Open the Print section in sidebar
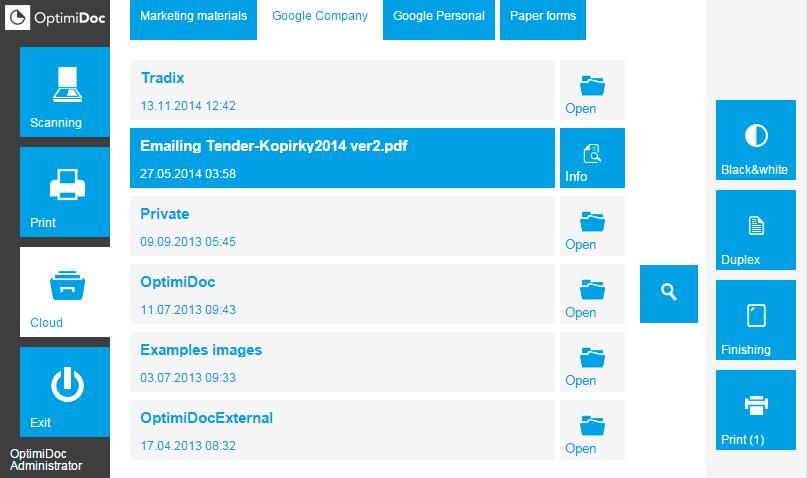 click(x=65, y=192)
